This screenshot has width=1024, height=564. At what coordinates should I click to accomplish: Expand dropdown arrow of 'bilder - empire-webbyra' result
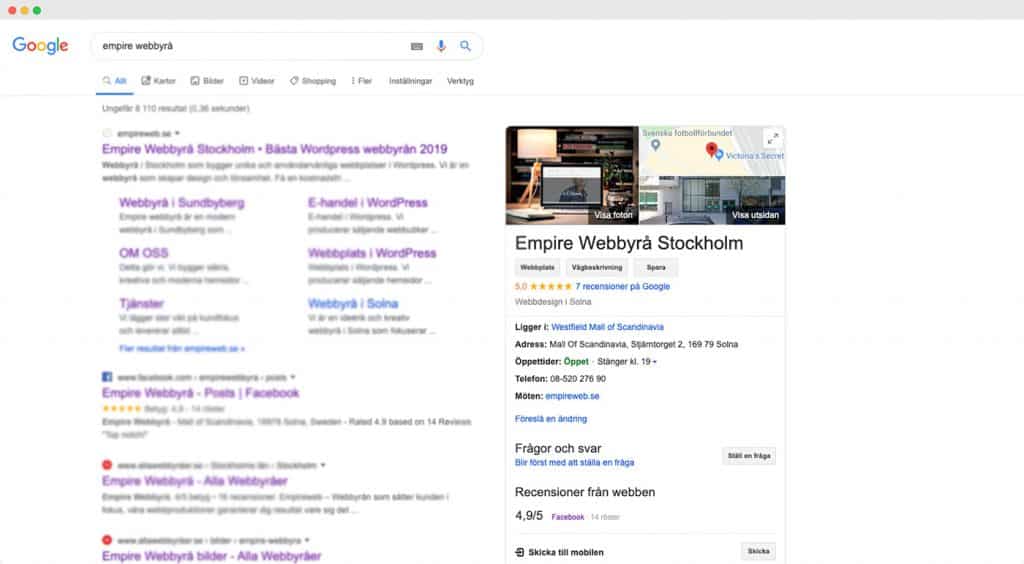pyautogui.click(x=307, y=540)
